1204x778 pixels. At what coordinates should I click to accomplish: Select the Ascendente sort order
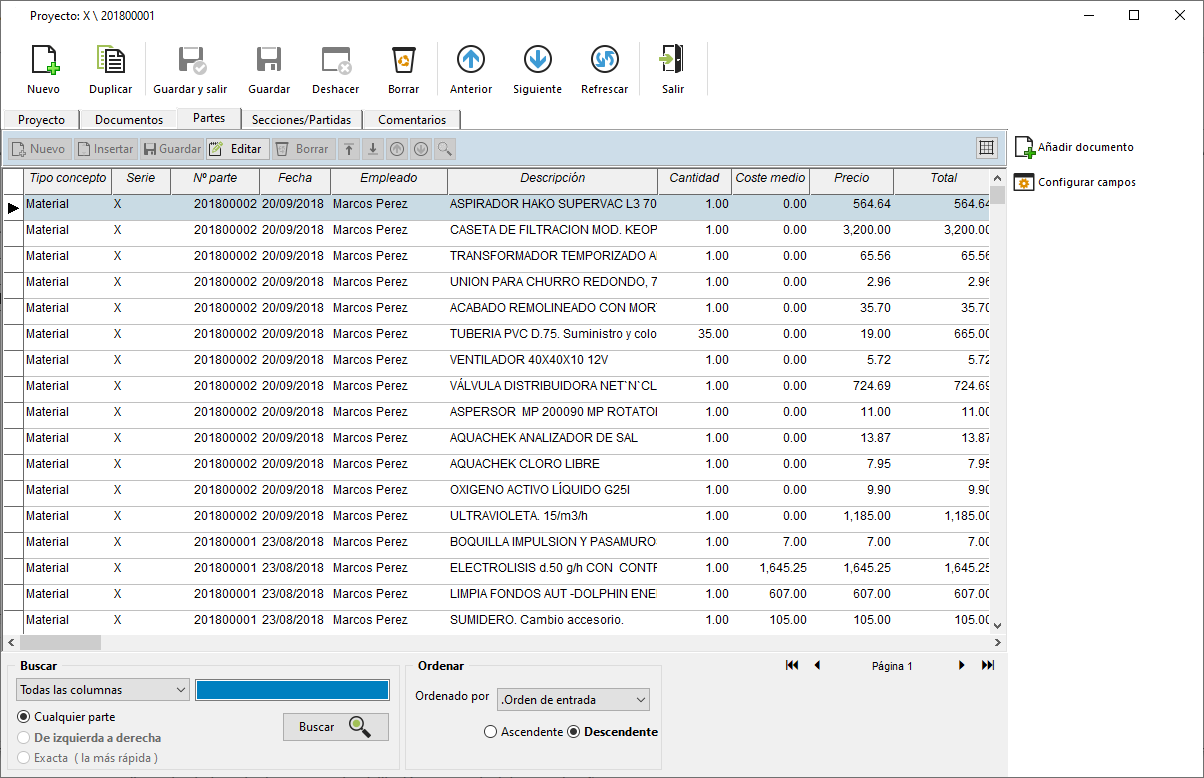point(523,732)
